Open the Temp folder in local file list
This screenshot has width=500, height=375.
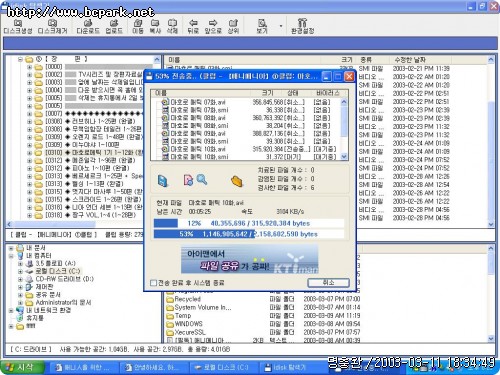coord(179,316)
